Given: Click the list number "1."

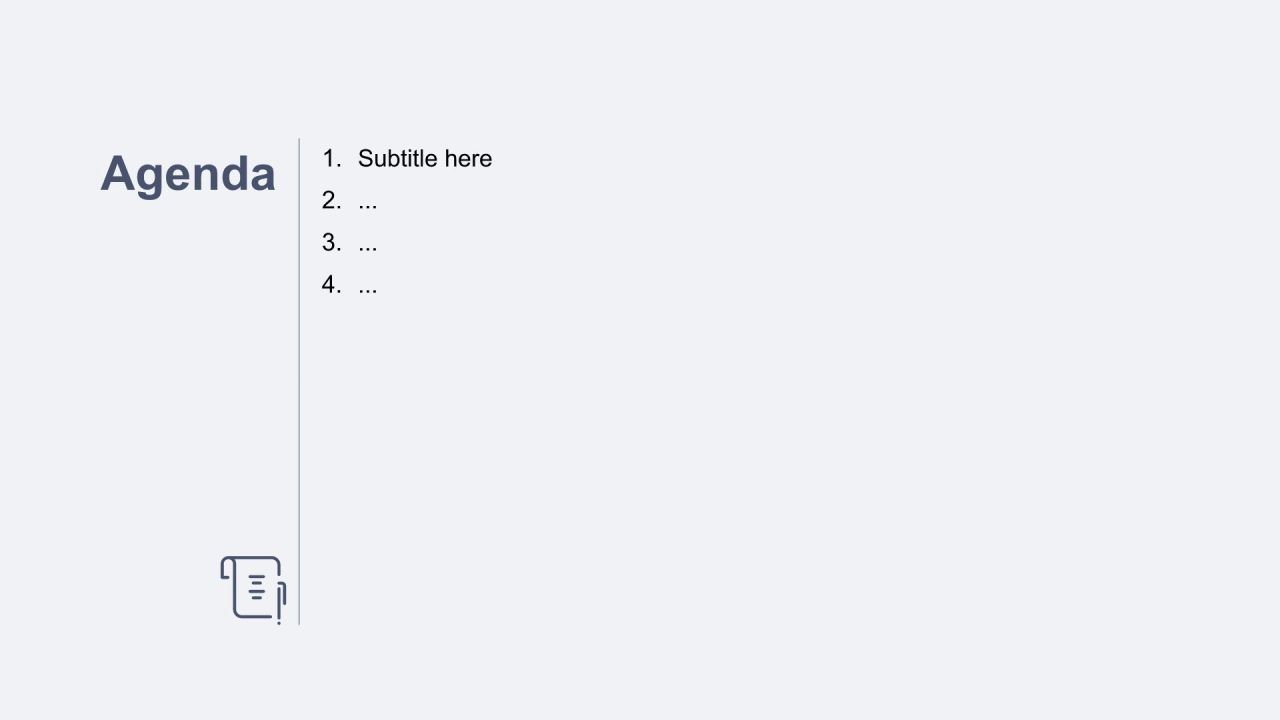Looking at the screenshot, I should coord(331,159).
